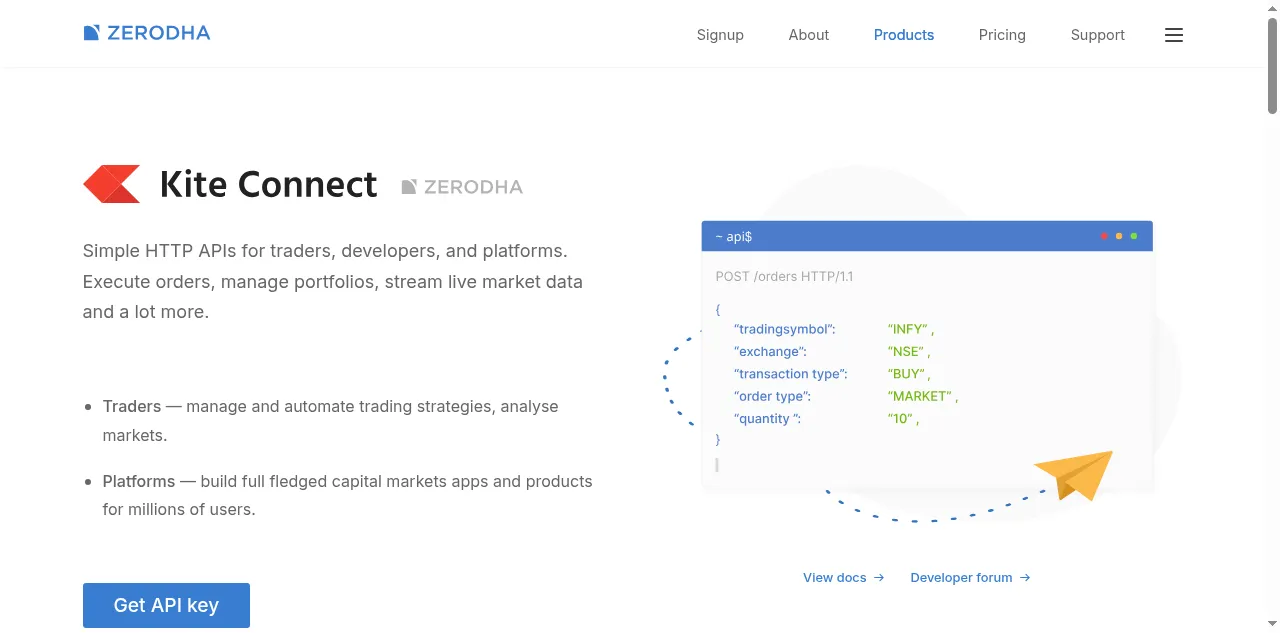Open the hamburger menu icon
The image size is (1280, 633).
(1174, 35)
